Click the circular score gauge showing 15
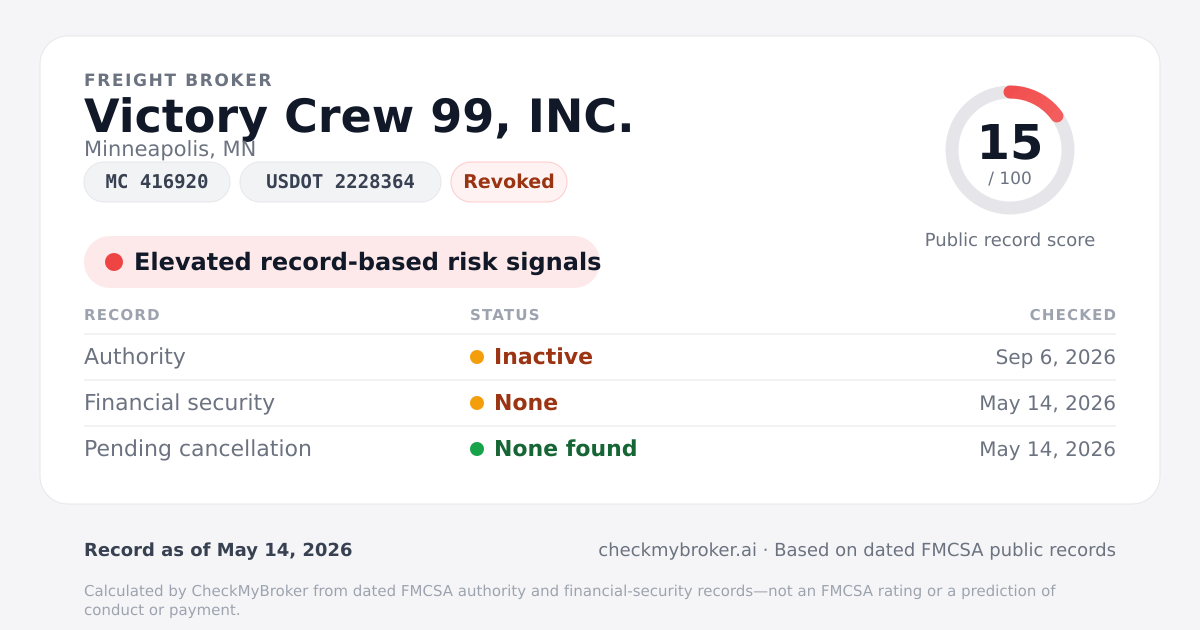The image size is (1200, 630). click(1010, 150)
